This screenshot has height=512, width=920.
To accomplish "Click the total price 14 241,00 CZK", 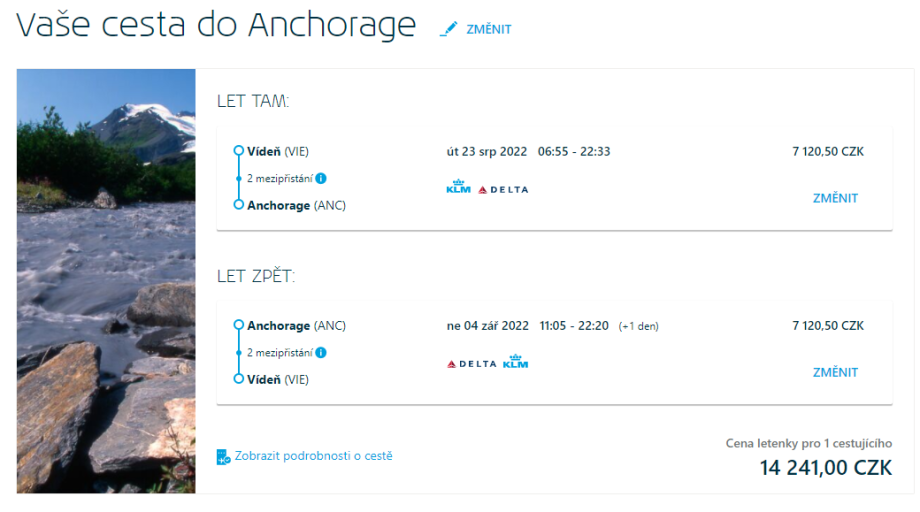I will tap(825, 467).
